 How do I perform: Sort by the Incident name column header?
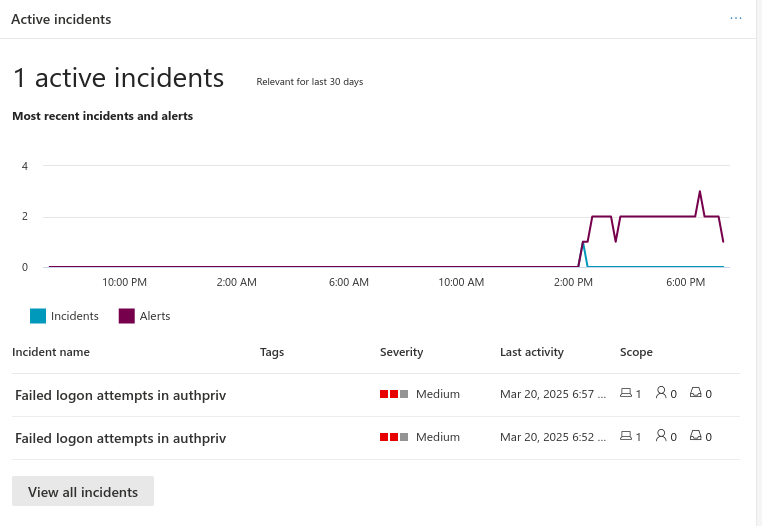[x=51, y=352]
